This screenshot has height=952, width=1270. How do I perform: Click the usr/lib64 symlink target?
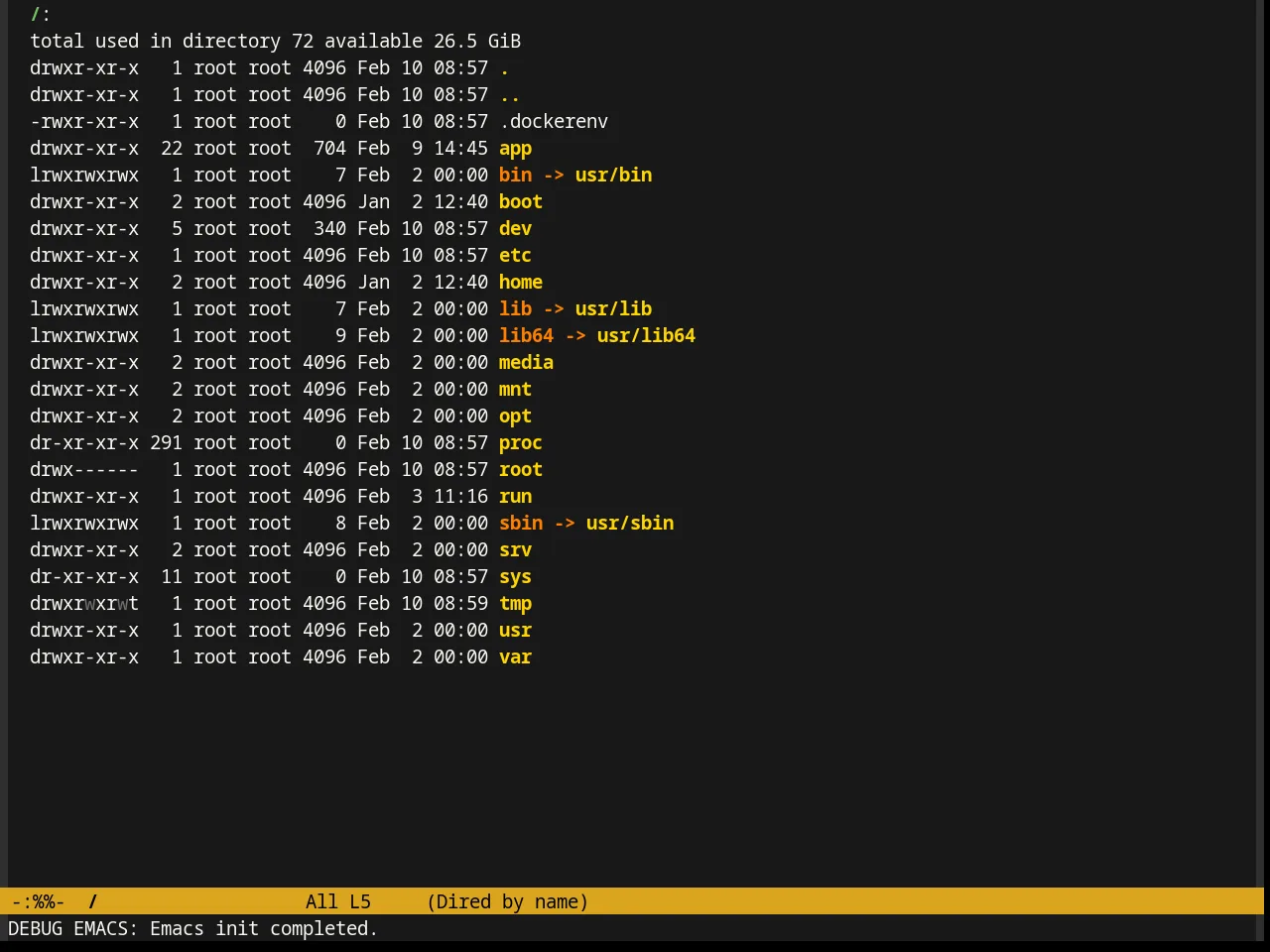point(646,336)
